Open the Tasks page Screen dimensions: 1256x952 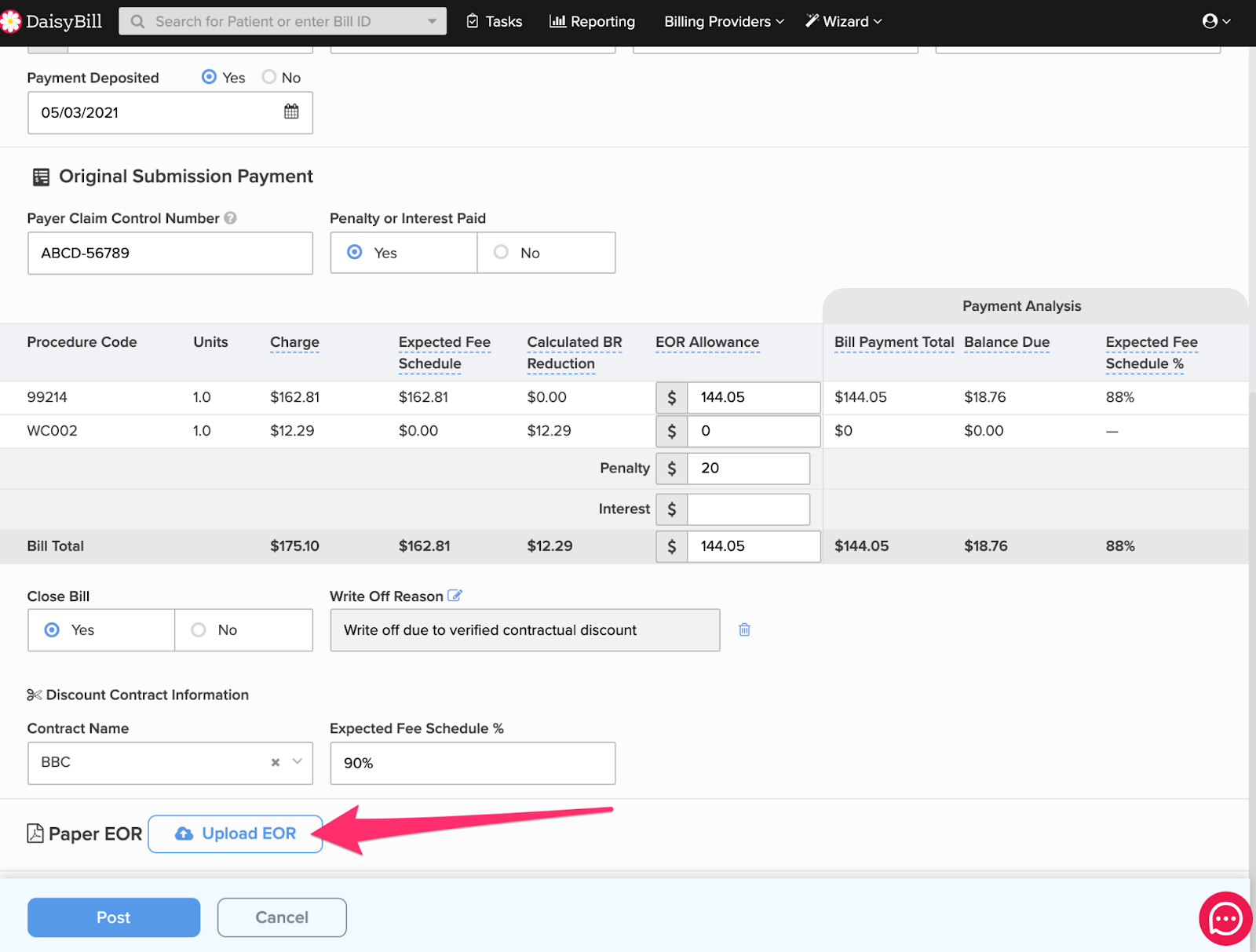tap(495, 21)
